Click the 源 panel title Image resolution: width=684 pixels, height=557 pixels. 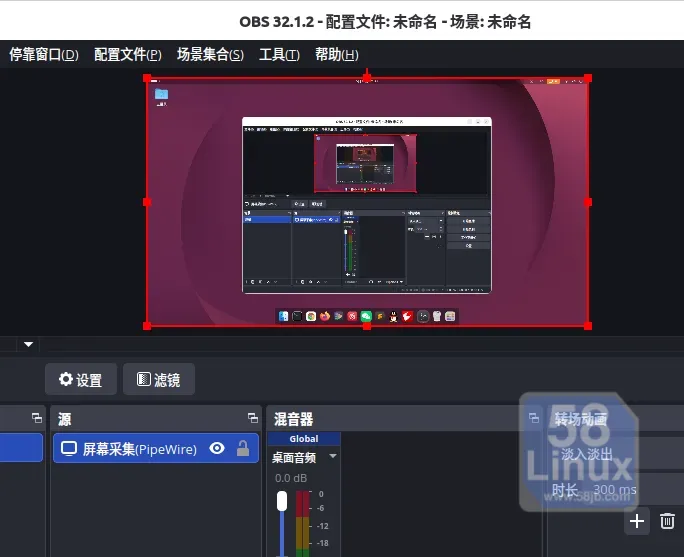point(65,419)
